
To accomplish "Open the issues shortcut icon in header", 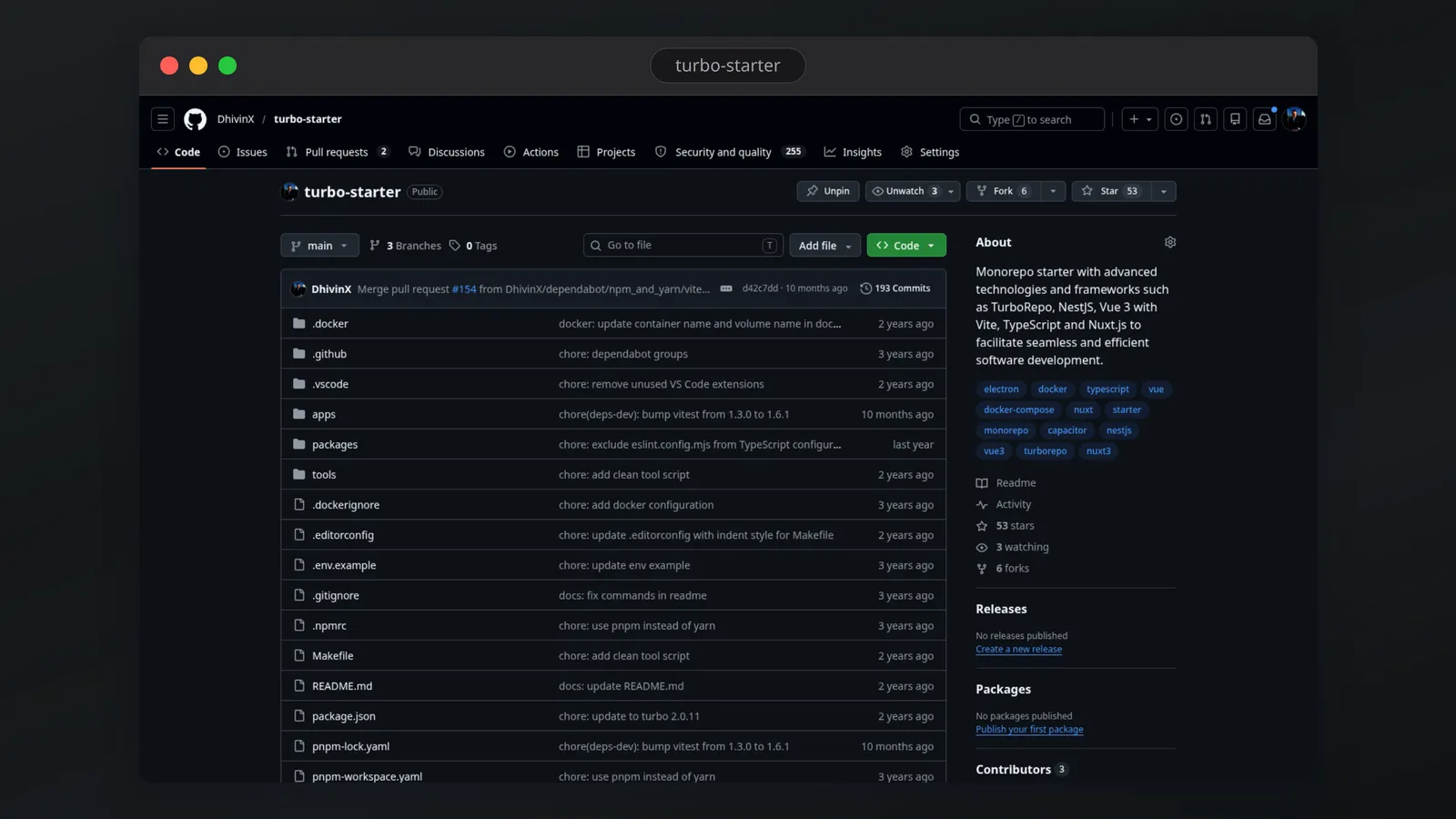I will pyautogui.click(x=1177, y=119).
